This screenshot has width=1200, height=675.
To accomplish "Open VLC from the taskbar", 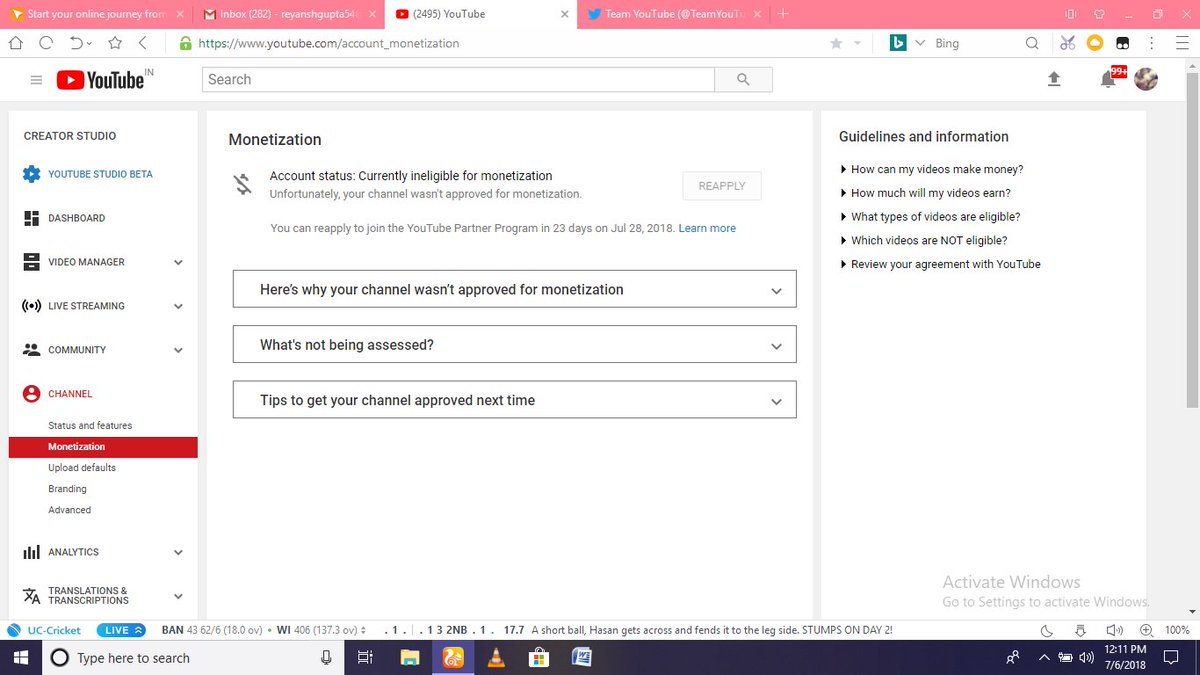I will pos(495,657).
